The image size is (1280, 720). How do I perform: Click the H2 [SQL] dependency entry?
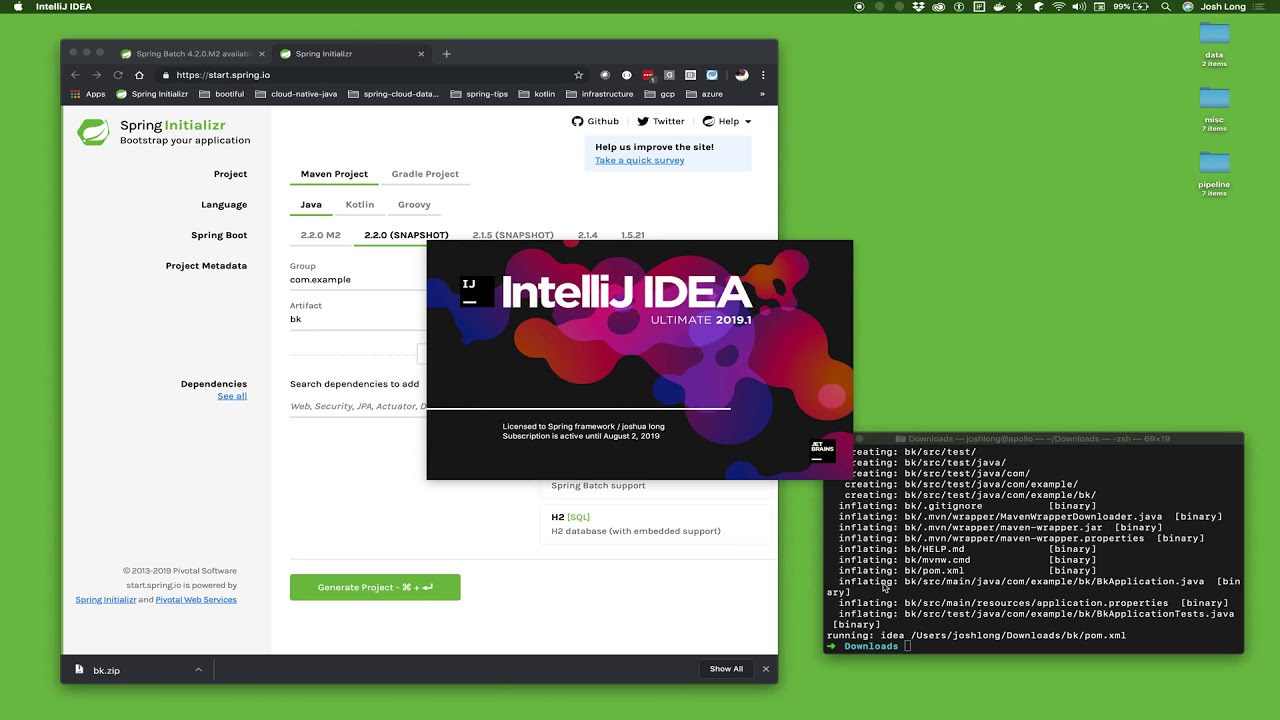point(655,524)
